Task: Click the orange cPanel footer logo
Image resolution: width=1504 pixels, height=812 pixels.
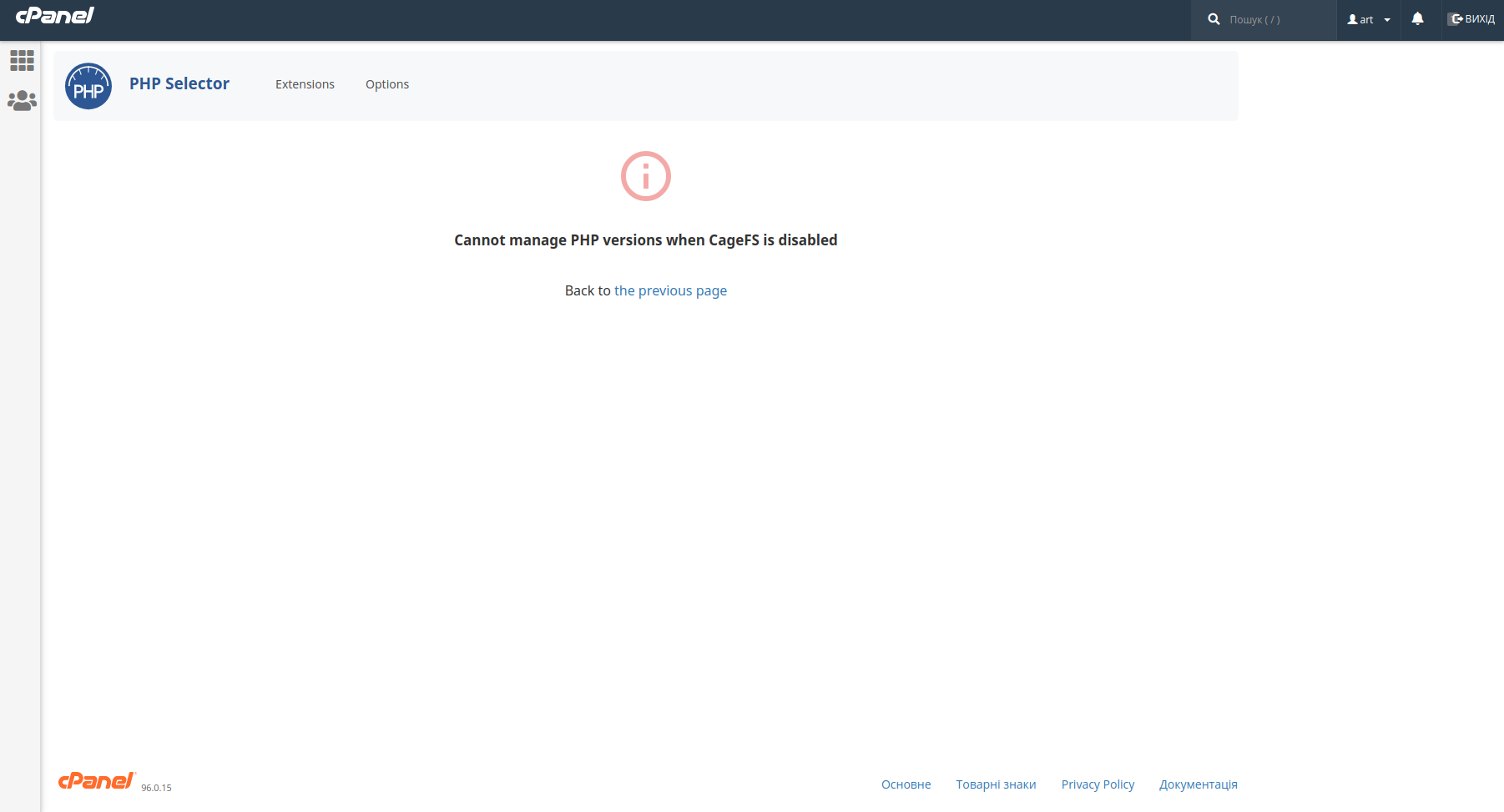Action: point(96,780)
